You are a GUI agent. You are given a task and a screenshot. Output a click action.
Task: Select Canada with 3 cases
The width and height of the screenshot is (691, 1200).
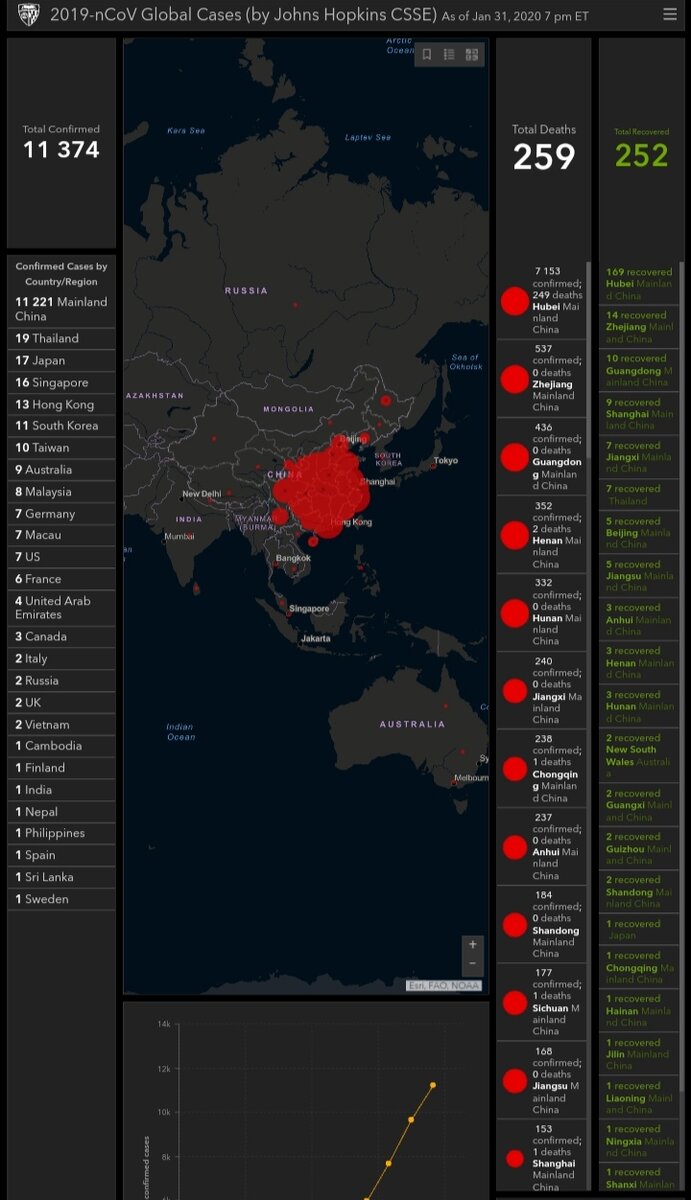[61, 636]
